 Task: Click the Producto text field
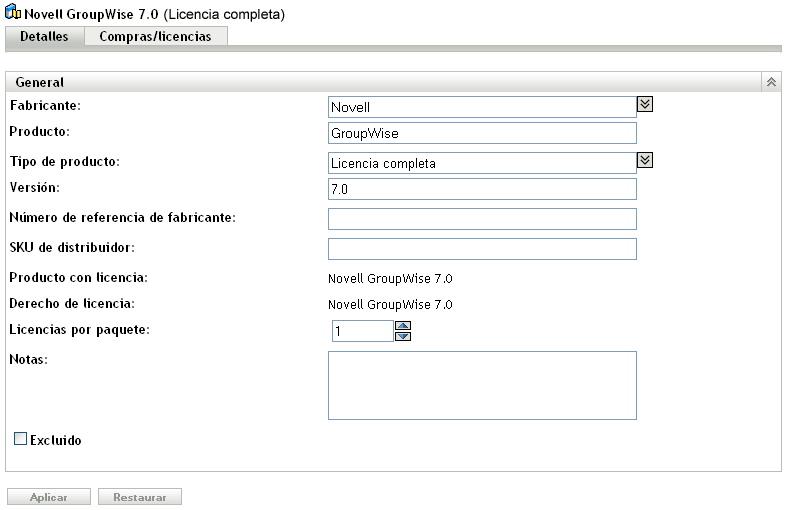click(482, 133)
